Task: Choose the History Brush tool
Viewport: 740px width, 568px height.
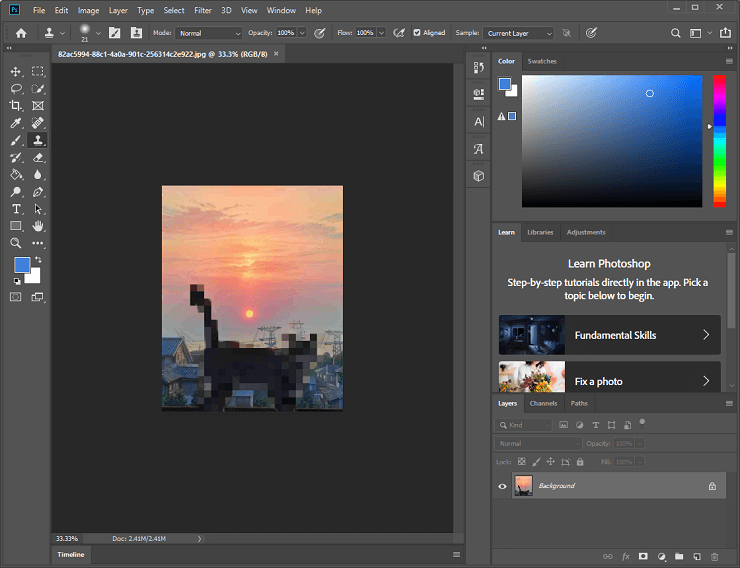Action: click(16, 158)
